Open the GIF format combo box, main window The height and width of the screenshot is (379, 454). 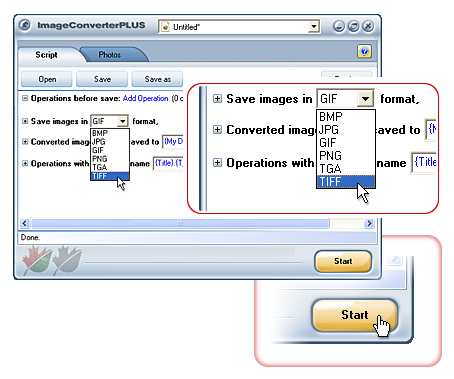pyautogui.click(x=109, y=121)
